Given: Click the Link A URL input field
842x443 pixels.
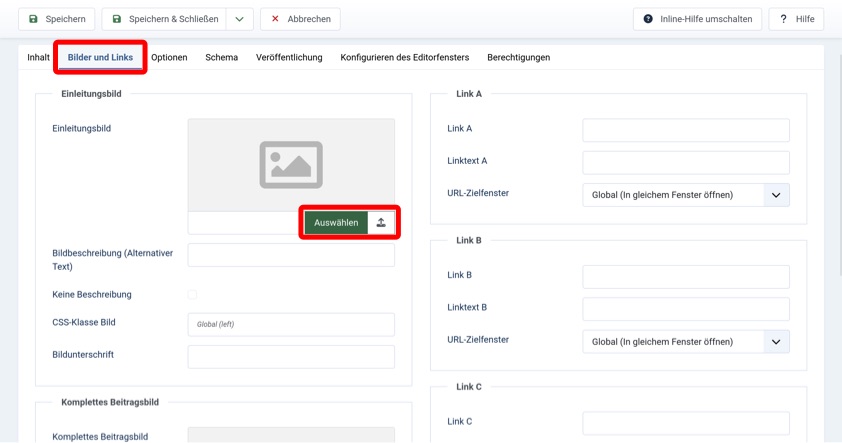Looking at the screenshot, I should point(686,130).
